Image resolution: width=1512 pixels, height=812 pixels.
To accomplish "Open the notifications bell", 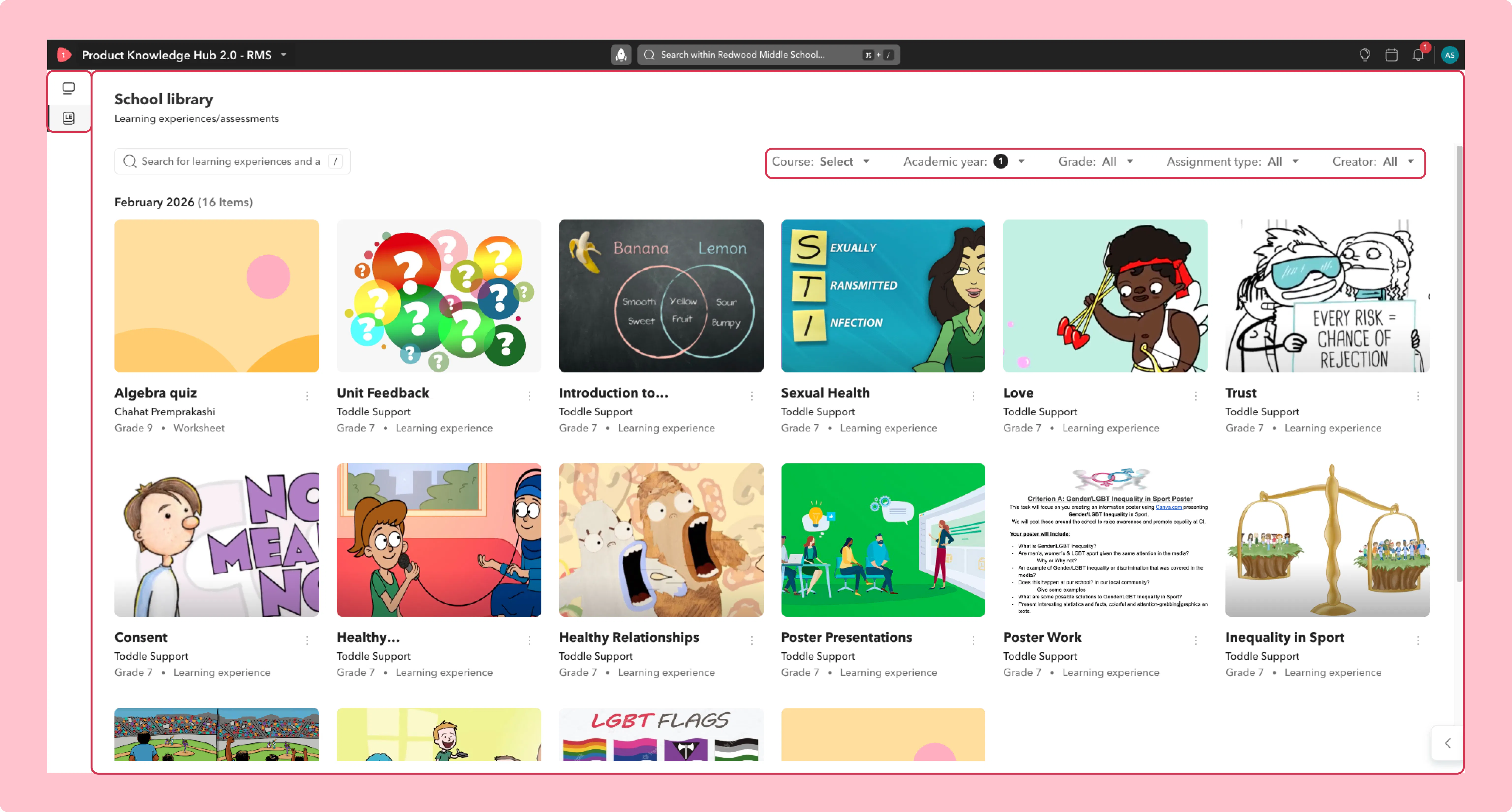I will [1418, 55].
